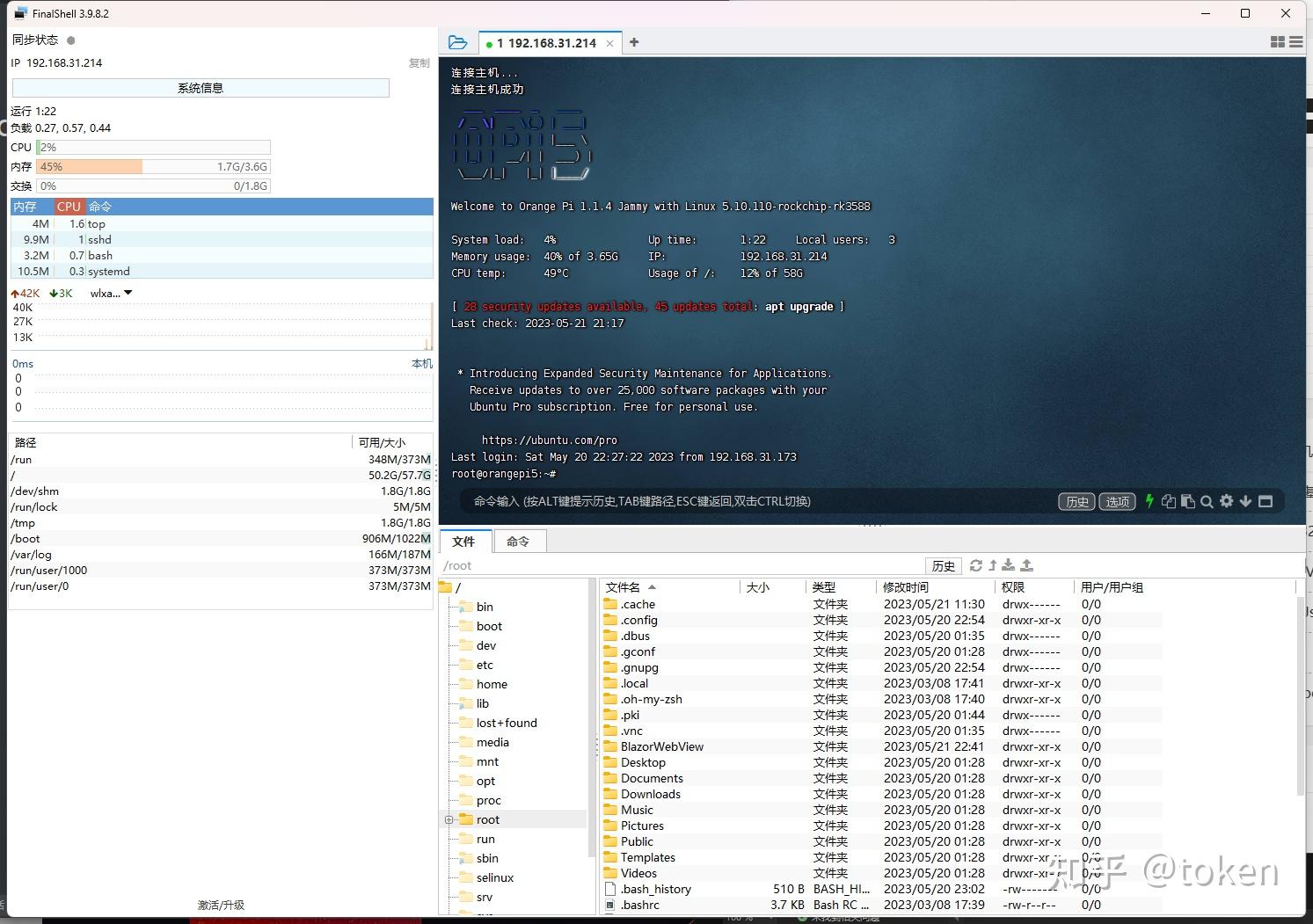Viewport: 1313px width, 924px height.
Task: Trigger the green lightning quick-command icon
Action: pos(1149,501)
